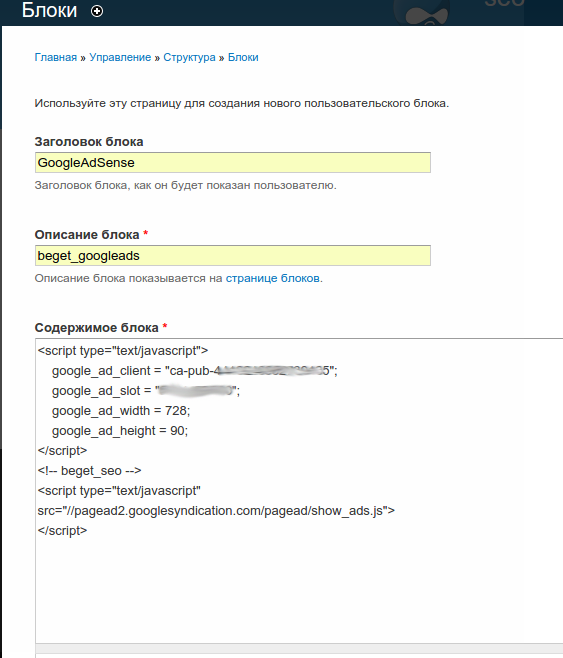Open the Главная breadcrumb link
Image resolution: width=563 pixels, height=658 pixels.
point(56,57)
